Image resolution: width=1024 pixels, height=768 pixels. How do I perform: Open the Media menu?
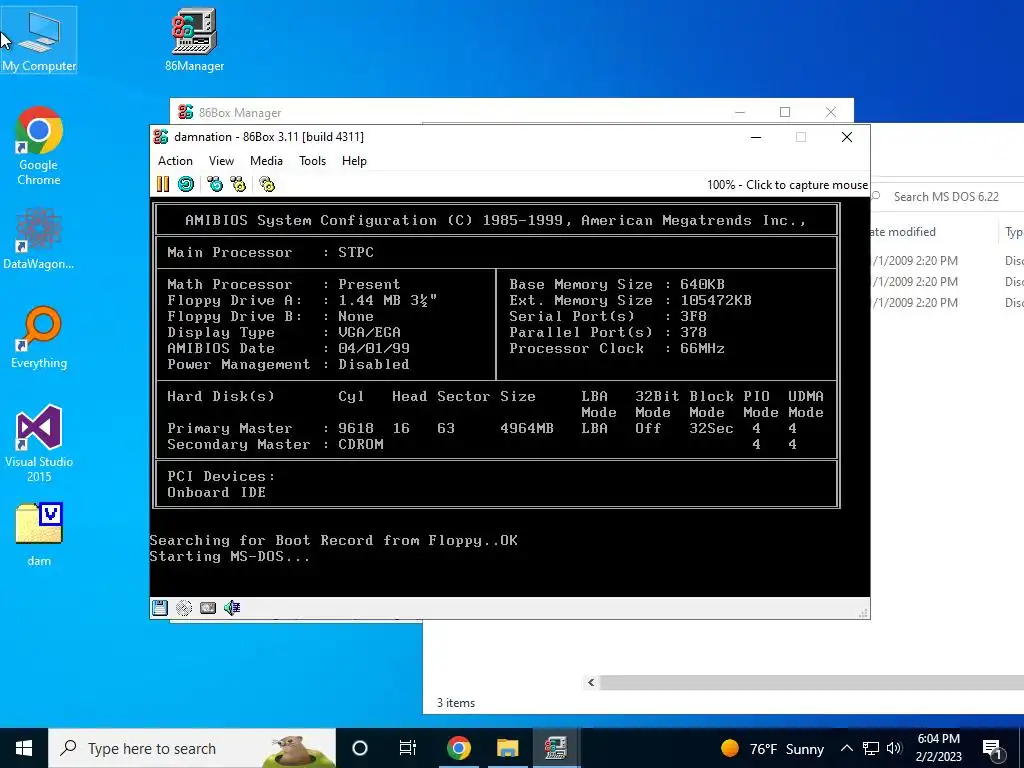[266, 161]
